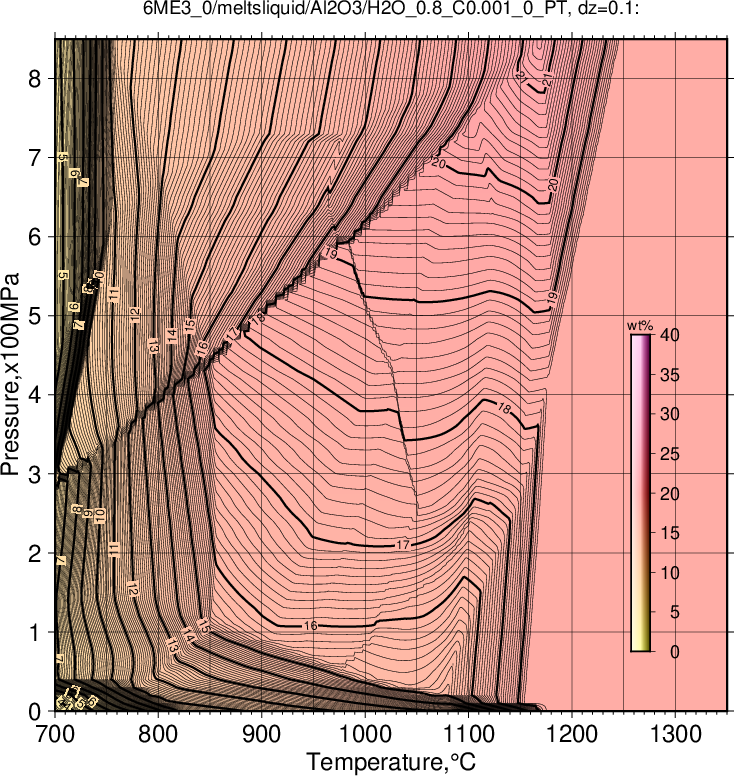Click the 'wt%' unit label above colorbar
Screen dimensions: 734x776
(640, 326)
